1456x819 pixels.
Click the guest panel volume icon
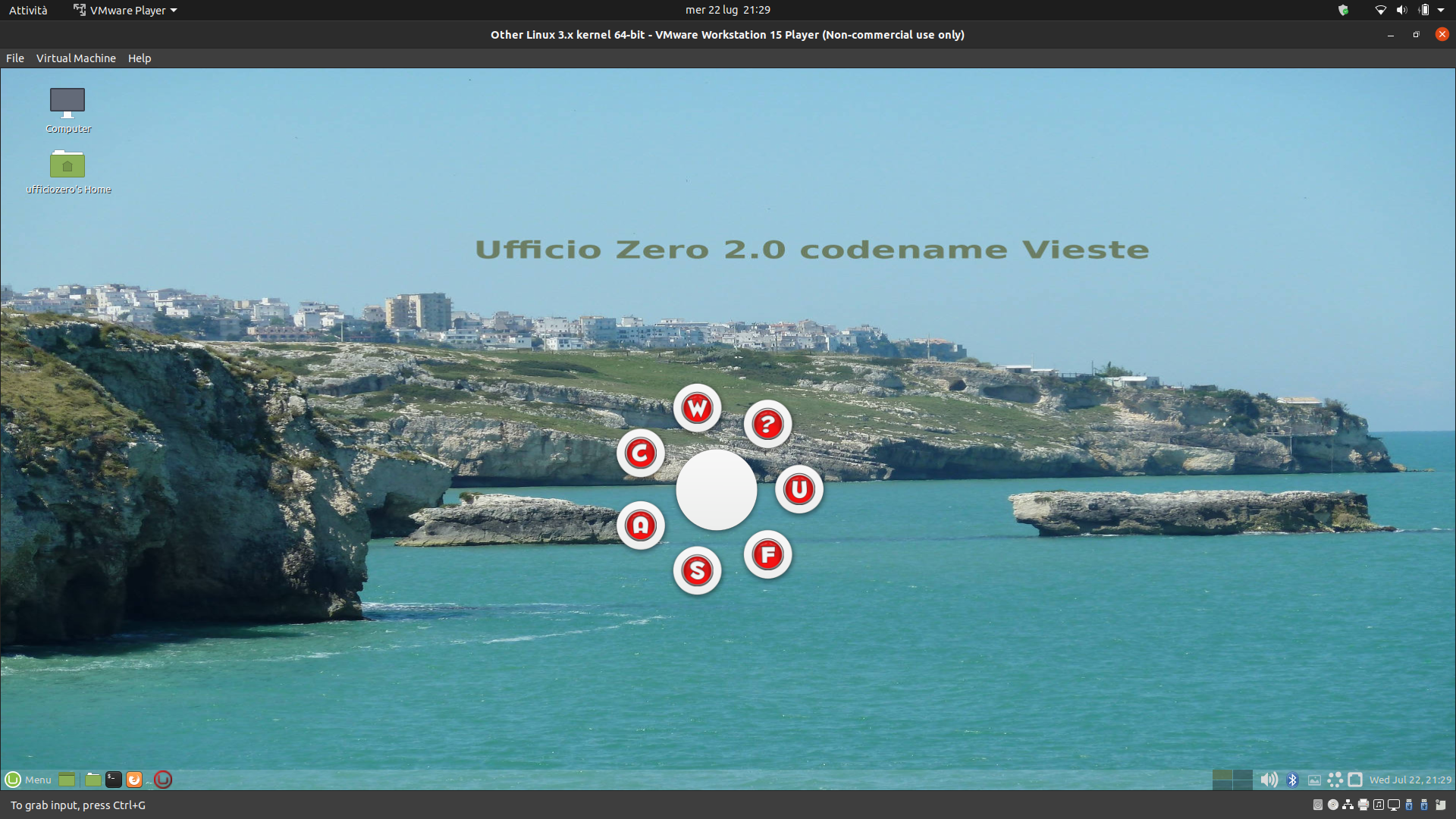click(x=1269, y=780)
